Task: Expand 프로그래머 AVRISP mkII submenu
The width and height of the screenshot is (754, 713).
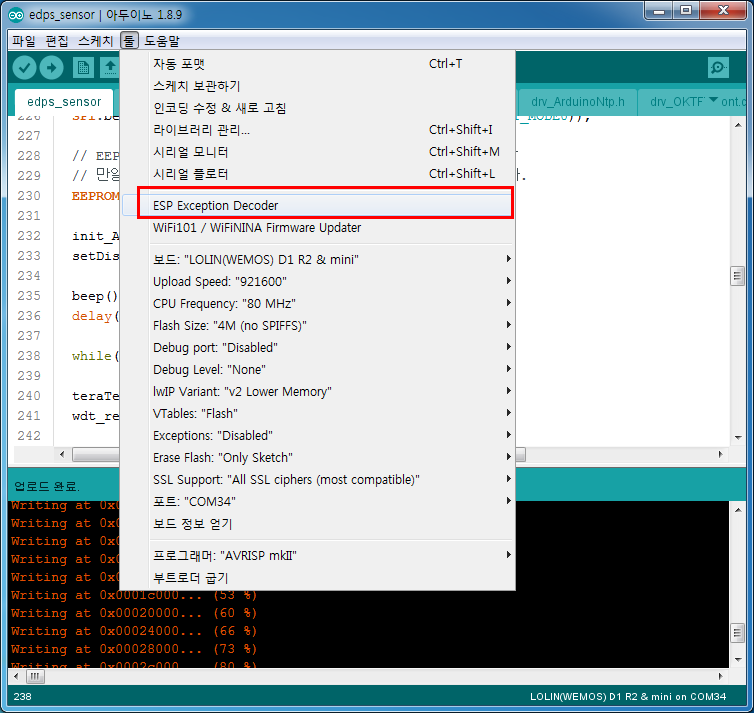Action: coord(318,555)
